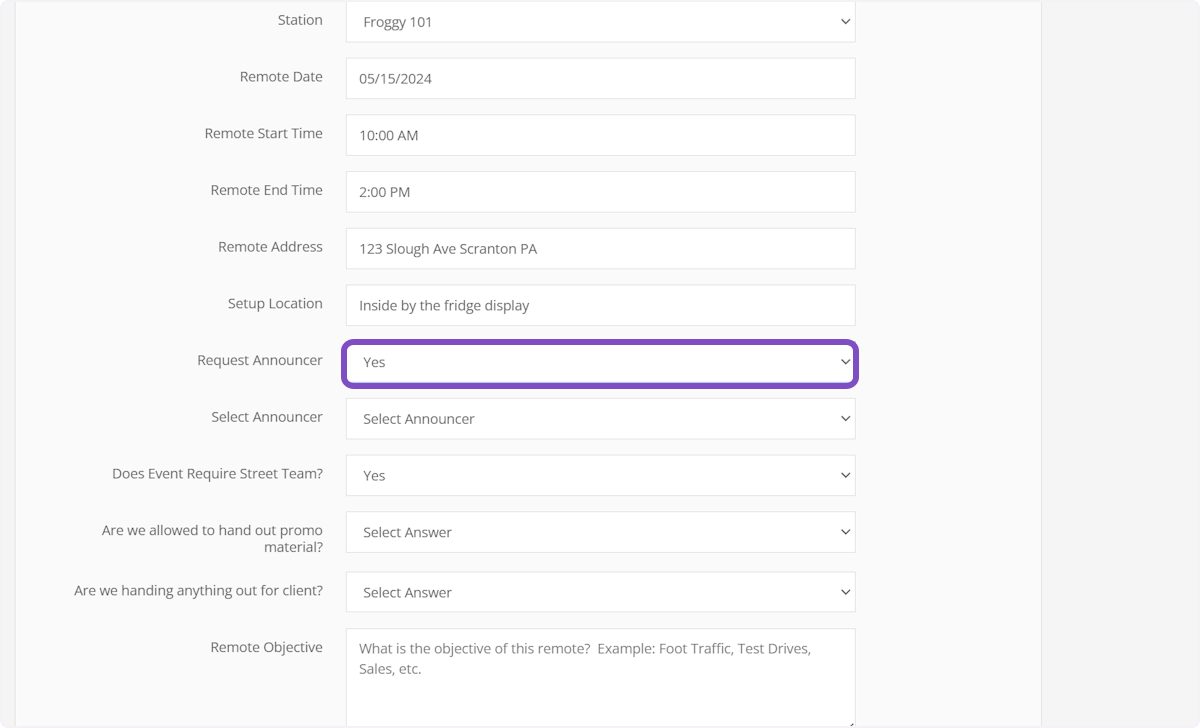Click the 'Remote Date' label
Image resolution: width=1200 pixels, height=728 pixels.
(281, 77)
